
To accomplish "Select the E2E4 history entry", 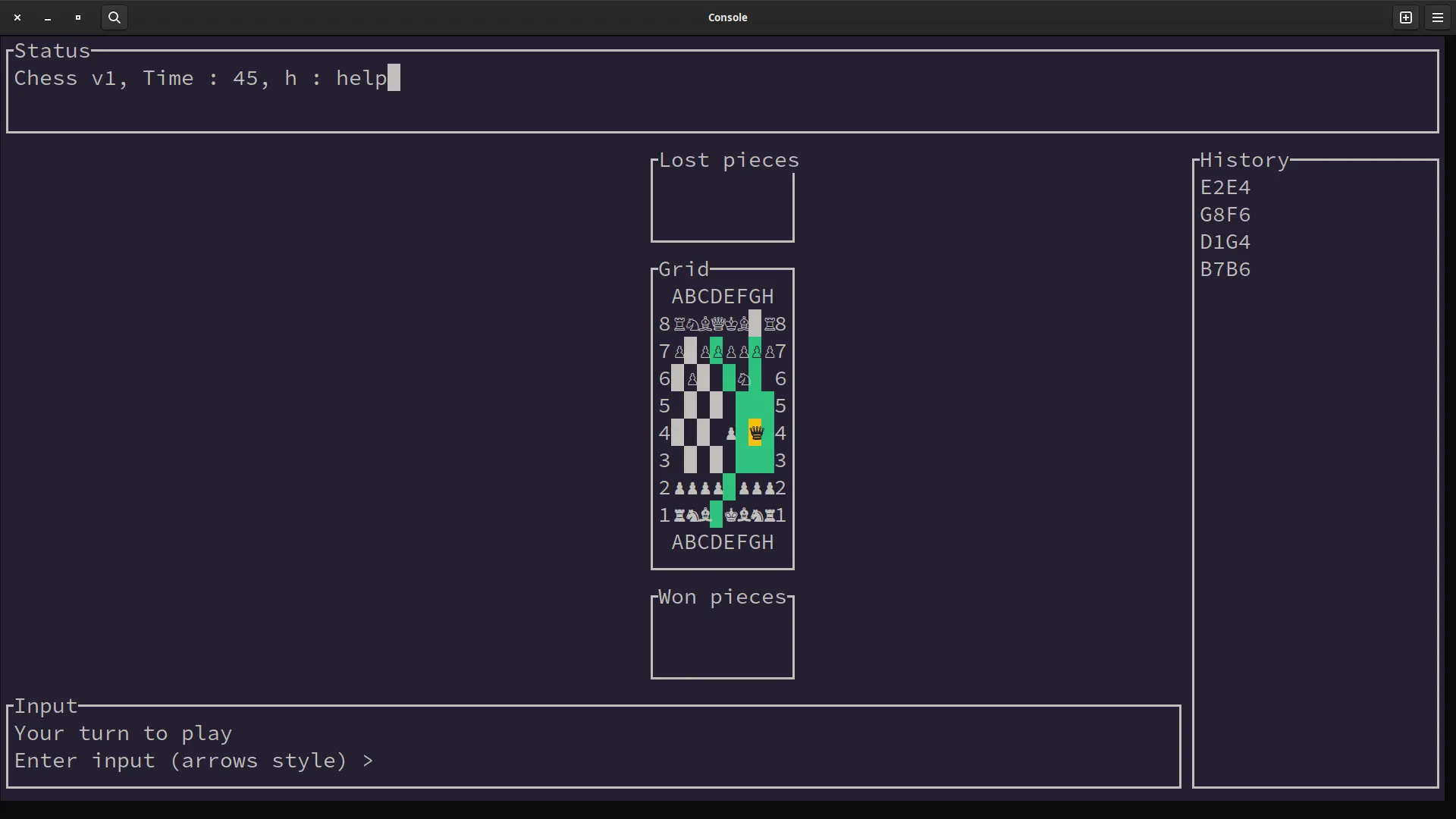I will click(1225, 187).
